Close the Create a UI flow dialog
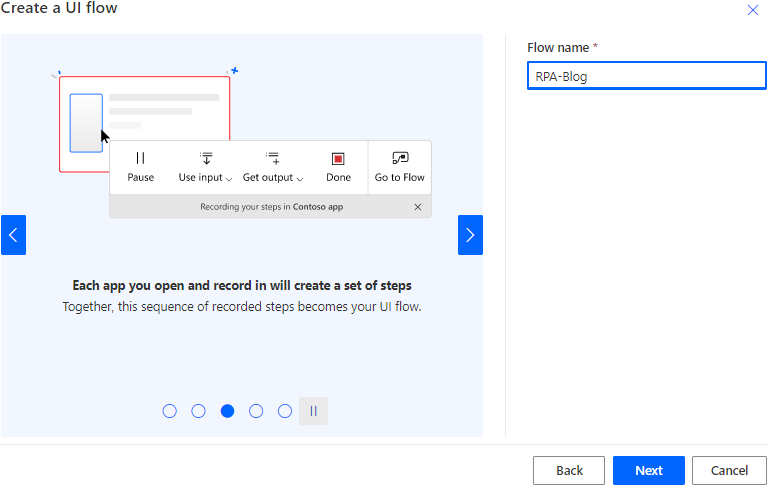Screen dimensions: 768x490 pos(753,10)
